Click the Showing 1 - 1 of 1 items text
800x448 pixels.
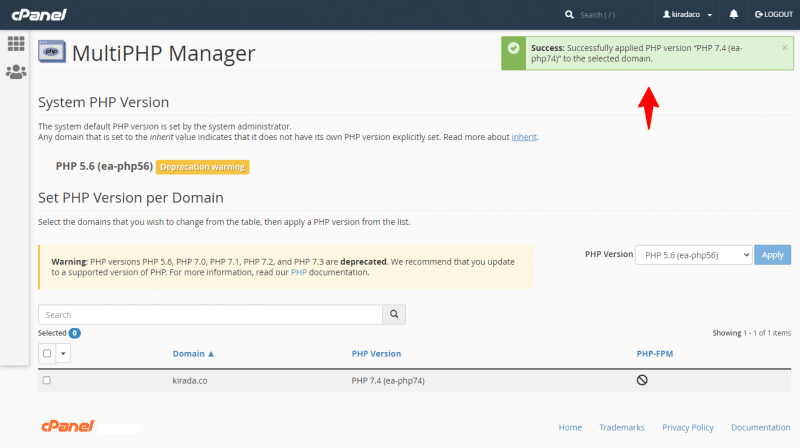tap(752, 333)
